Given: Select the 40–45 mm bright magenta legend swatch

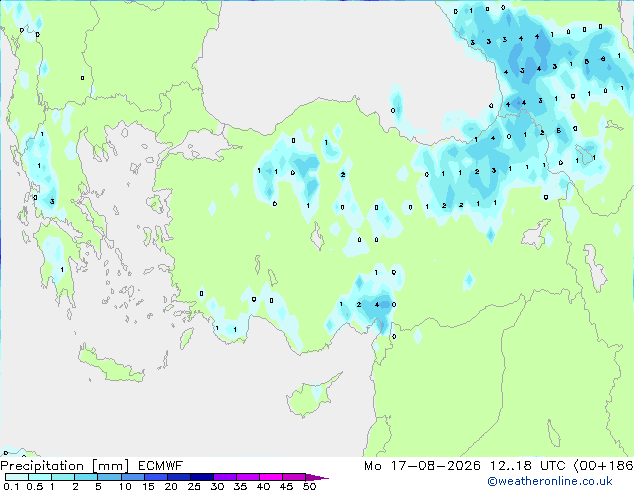Looking at the screenshot, I should 271,477.
